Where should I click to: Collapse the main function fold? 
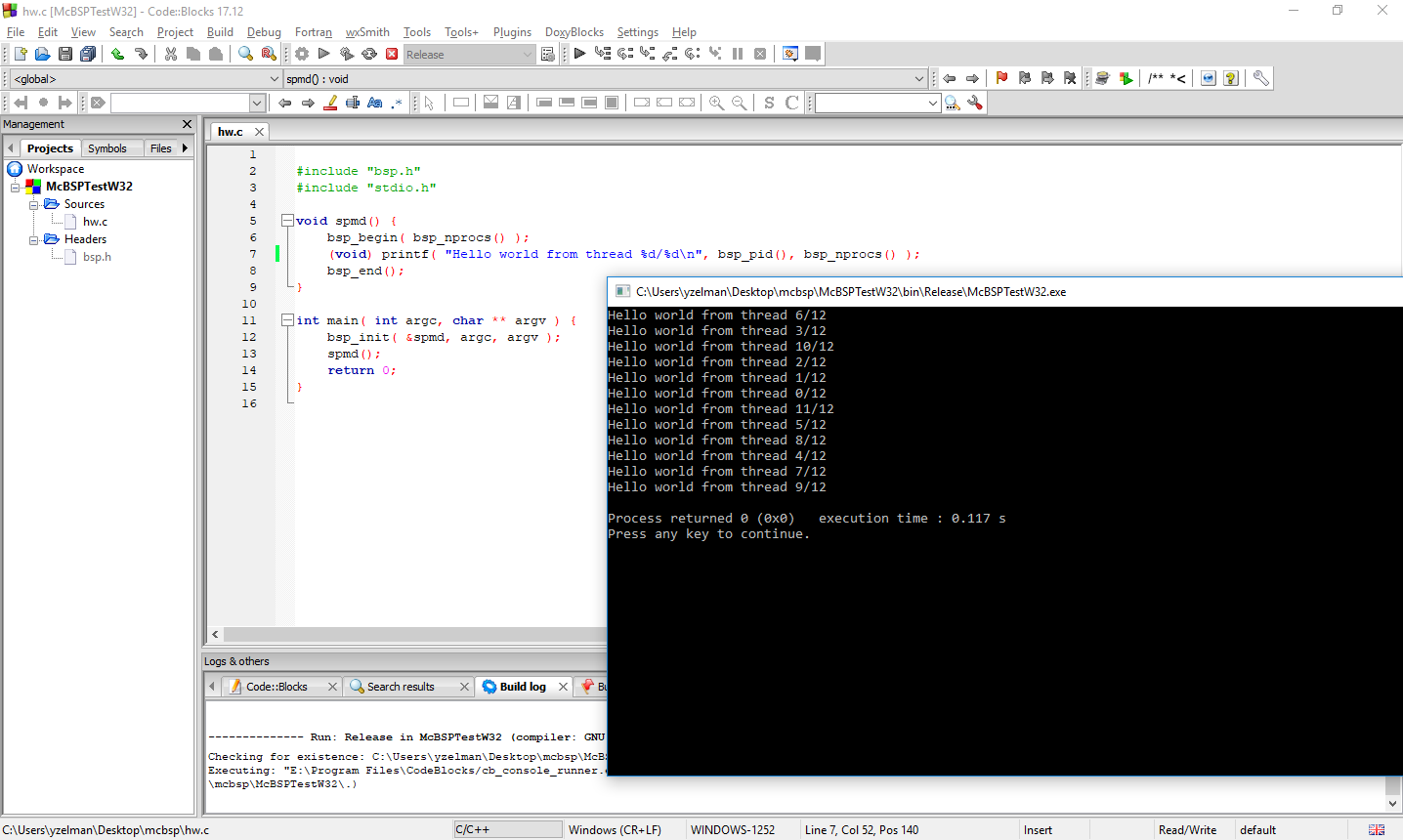click(287, 320)
